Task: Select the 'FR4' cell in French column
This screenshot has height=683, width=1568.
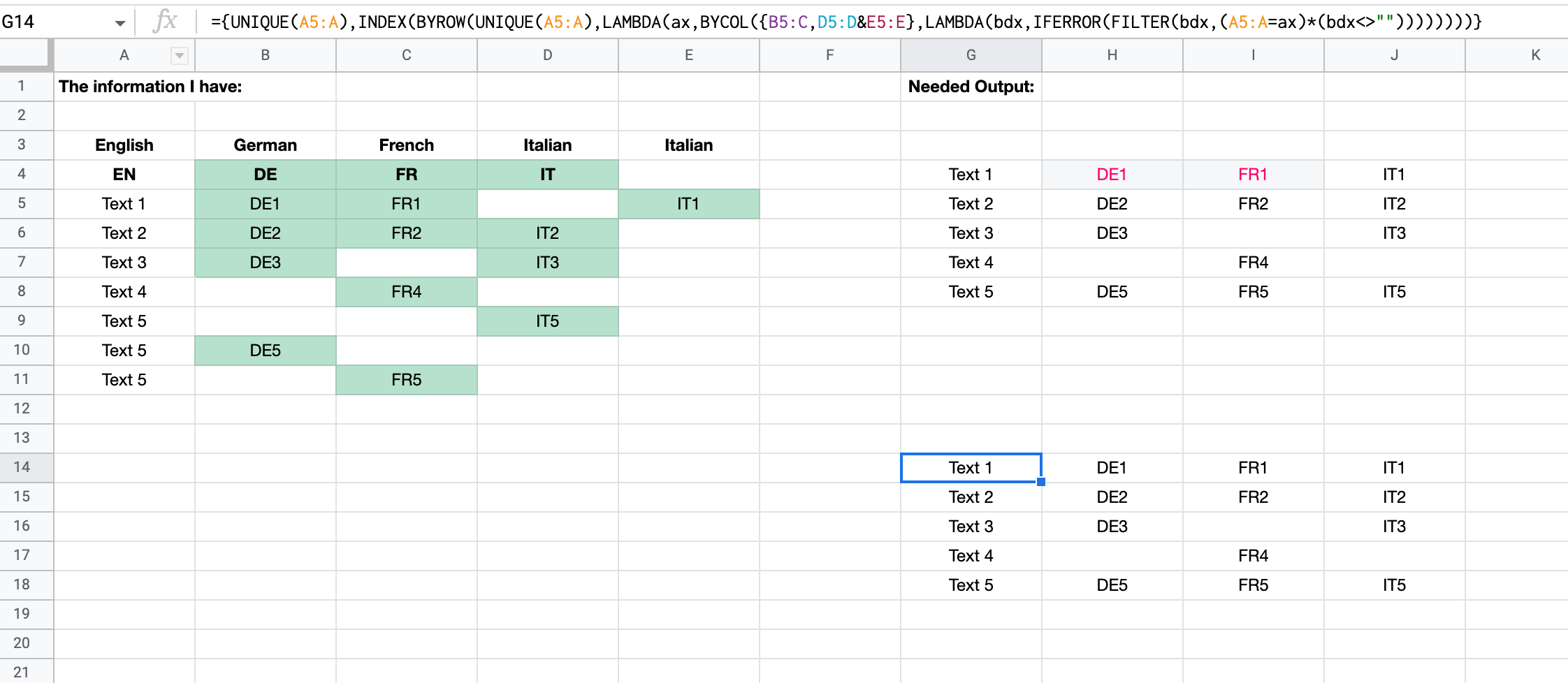Action: point(407,291)
